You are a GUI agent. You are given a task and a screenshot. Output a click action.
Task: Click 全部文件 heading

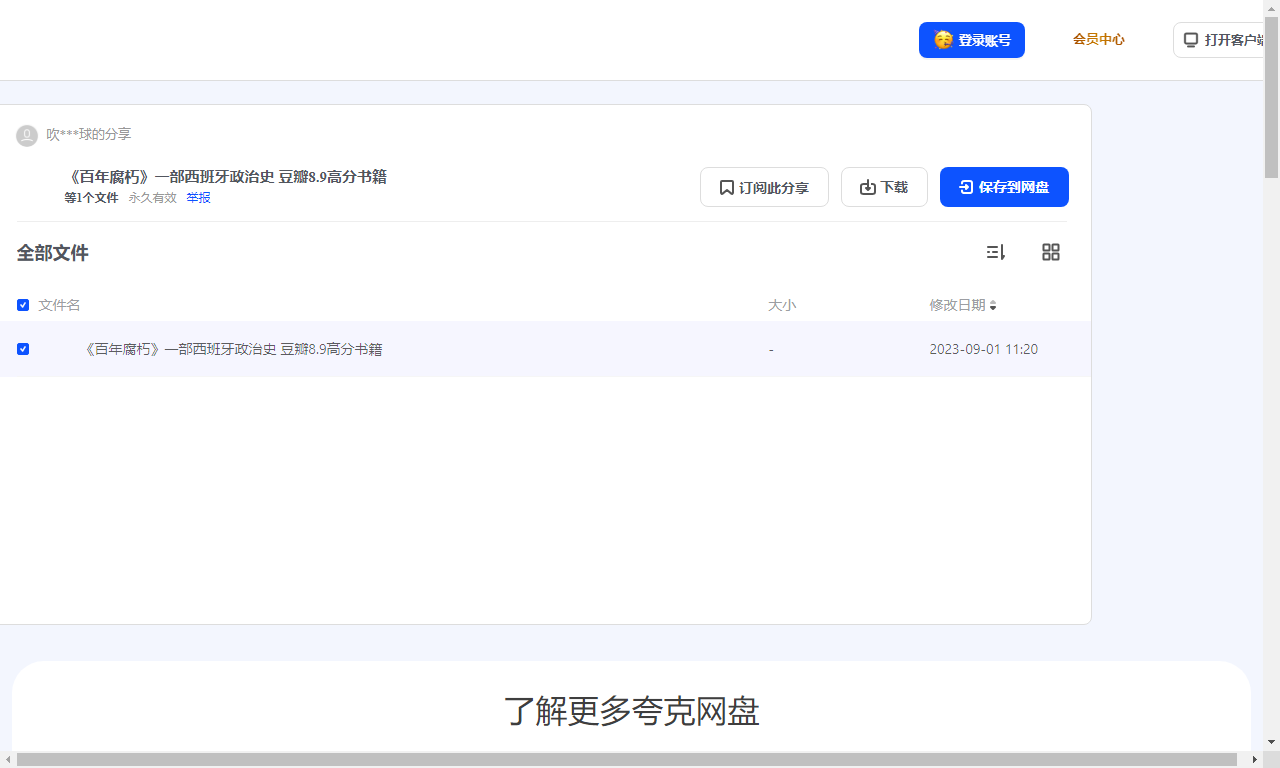coord(52,253)
